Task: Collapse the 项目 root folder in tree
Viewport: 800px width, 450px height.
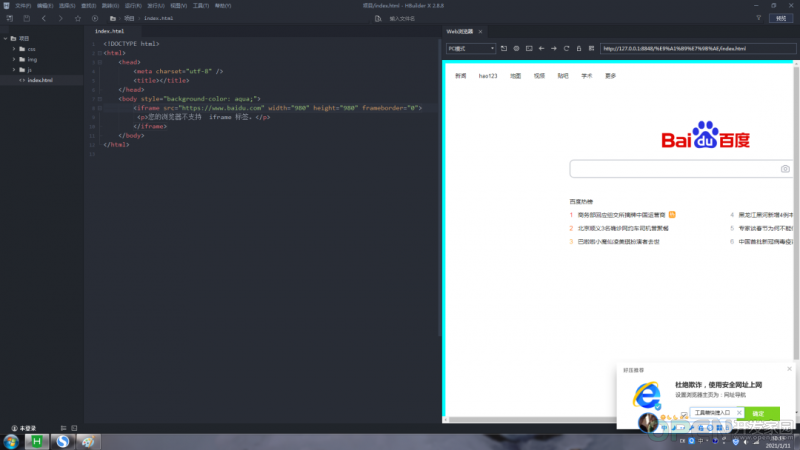Action: click(x=6, y=38)
